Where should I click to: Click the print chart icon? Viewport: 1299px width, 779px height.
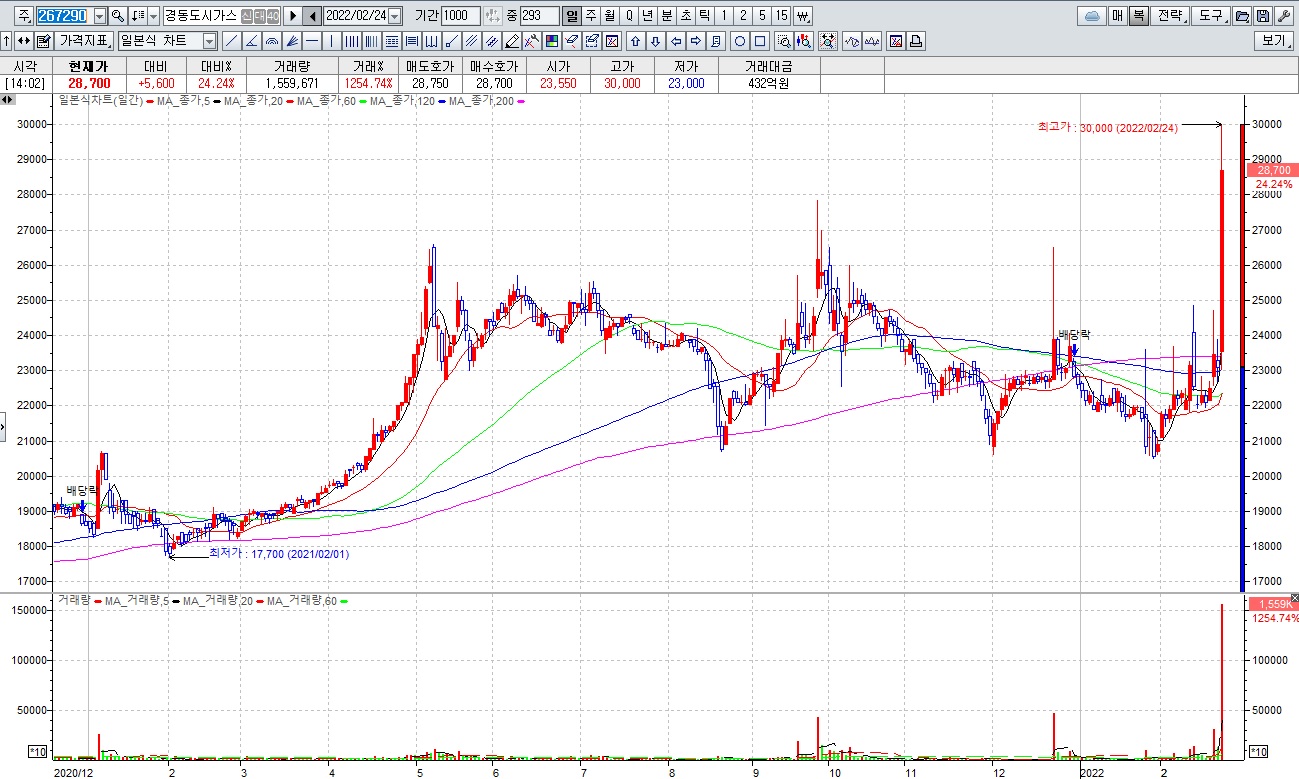point(916,41)
